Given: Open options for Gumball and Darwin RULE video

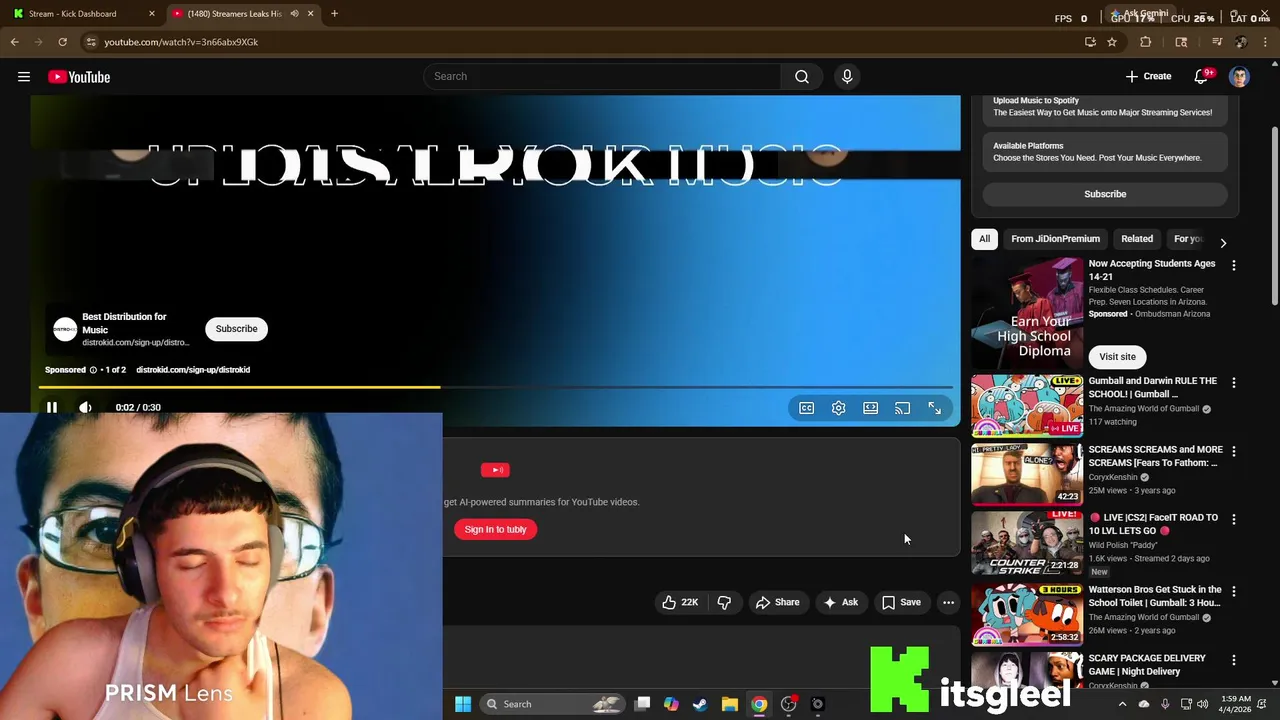Looking at the screenshot, I should [1233, 383].
